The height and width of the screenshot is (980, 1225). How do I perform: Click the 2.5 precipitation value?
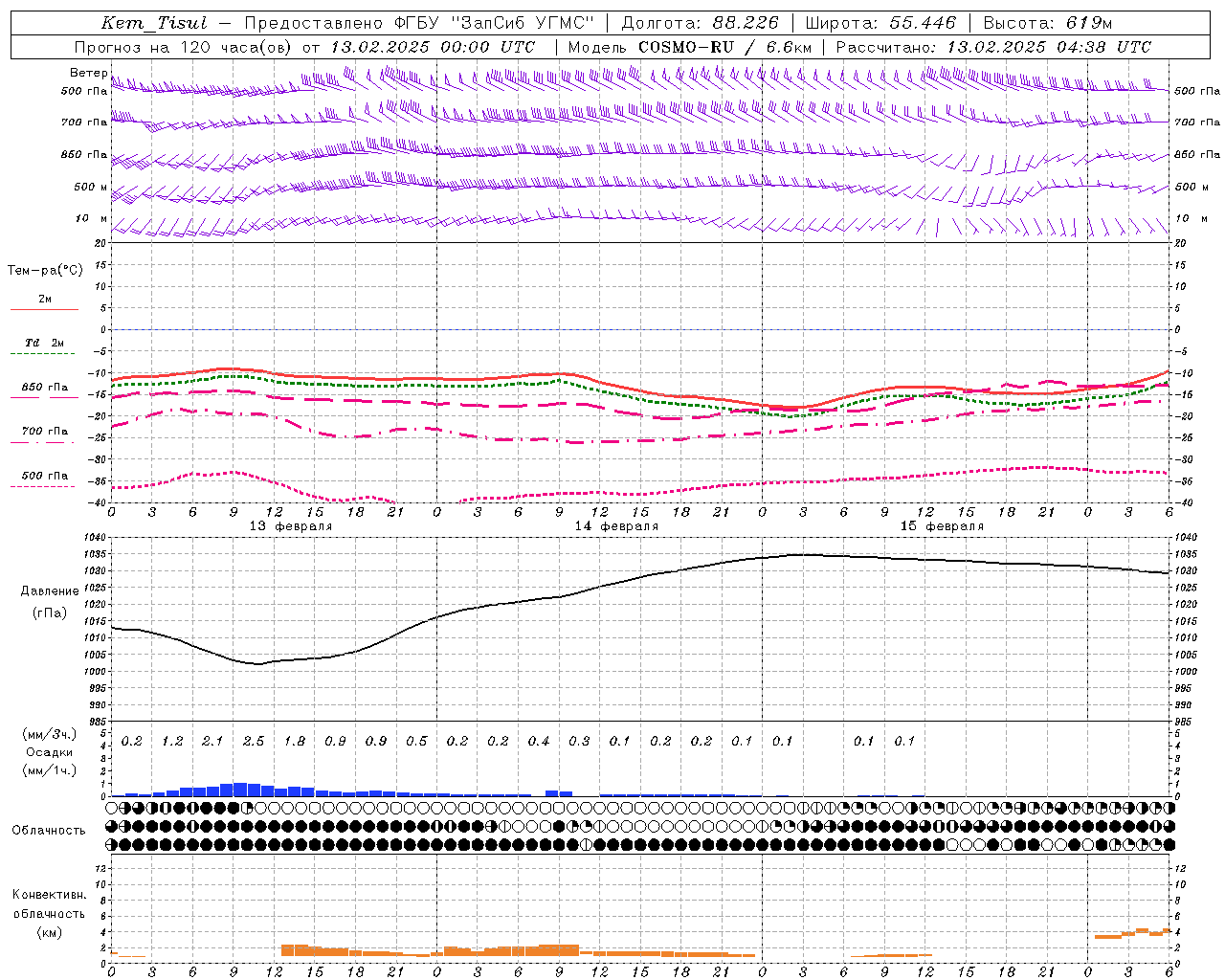(254, 741)
